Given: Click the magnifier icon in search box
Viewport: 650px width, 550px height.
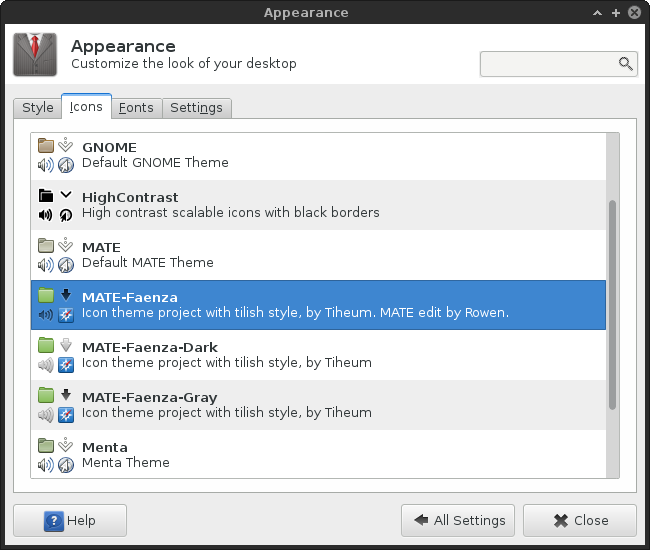Looking at the screenshot, I should click(626, 64).
